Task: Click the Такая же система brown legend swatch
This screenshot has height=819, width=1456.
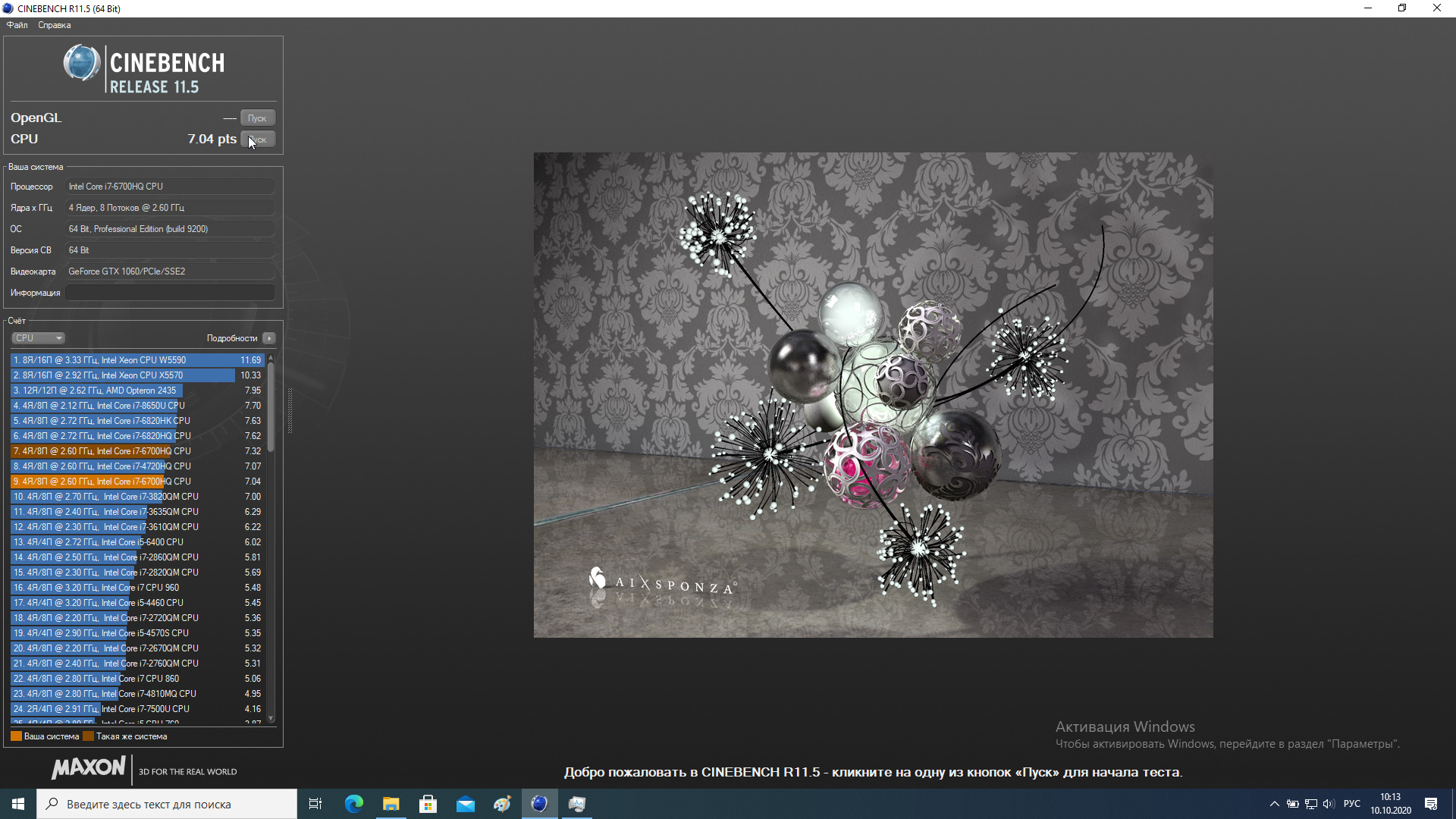Action: point(88,736)
